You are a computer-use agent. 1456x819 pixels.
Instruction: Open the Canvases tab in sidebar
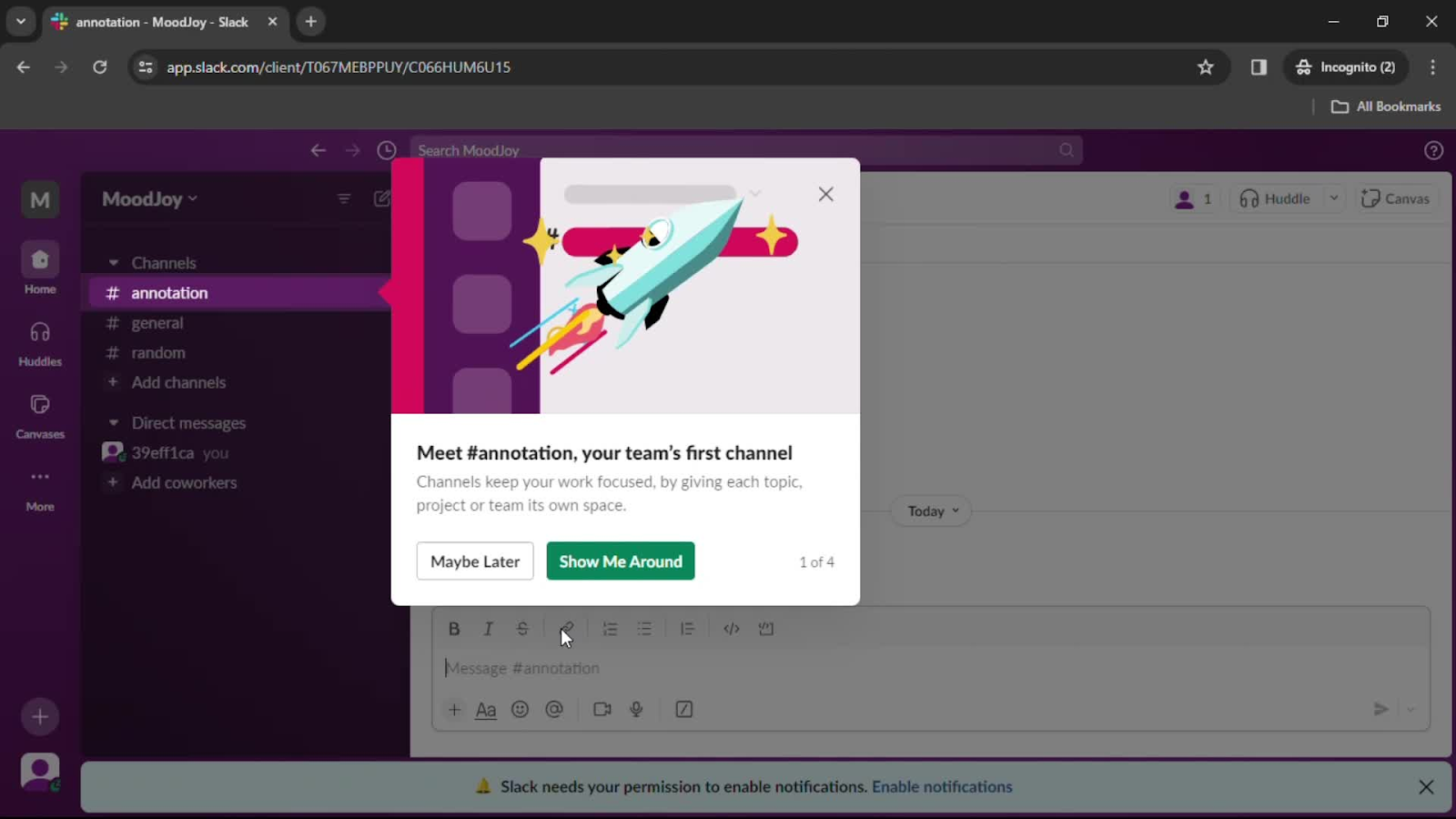click(40, 416)
